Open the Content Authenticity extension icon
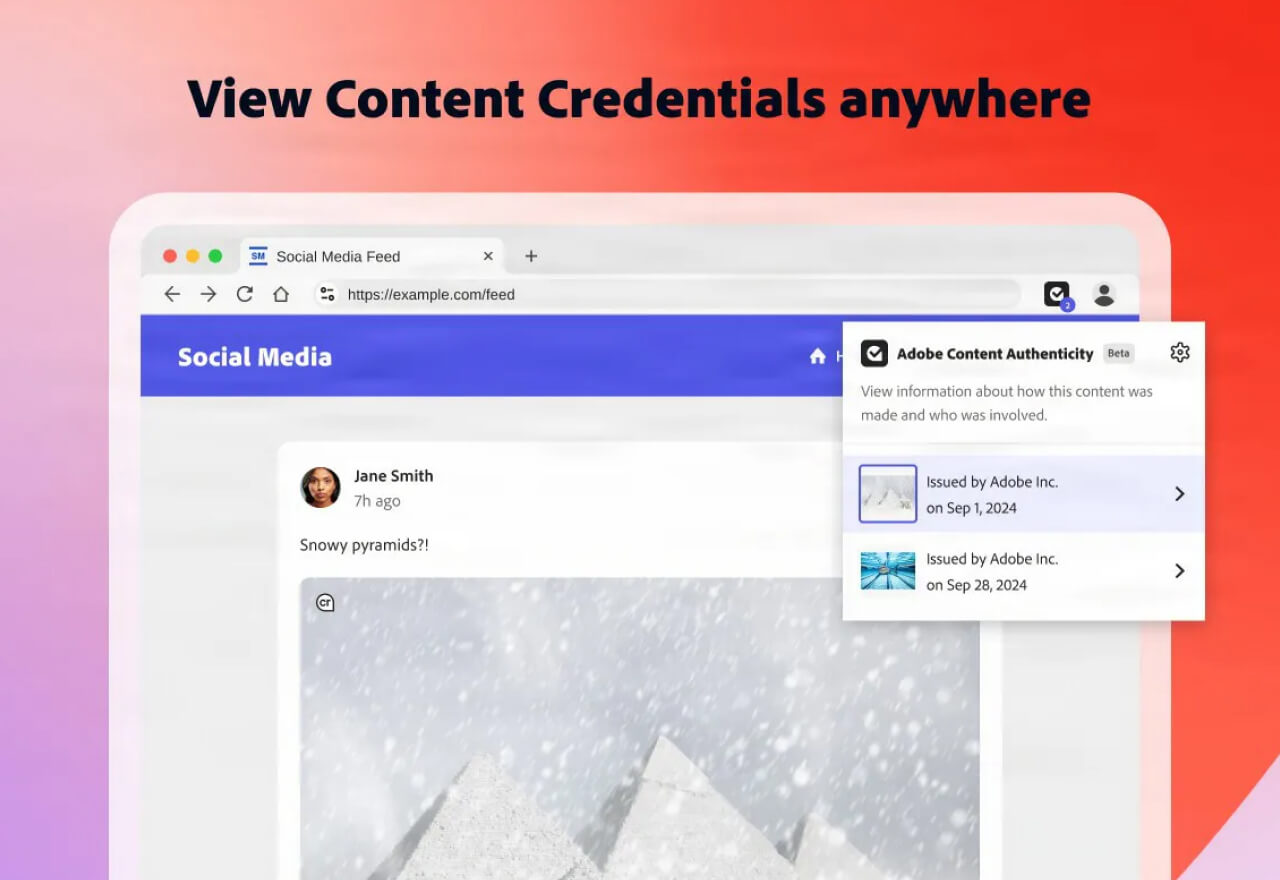The width and height of the screenshot is (1280, 880). click(1057, 294)
